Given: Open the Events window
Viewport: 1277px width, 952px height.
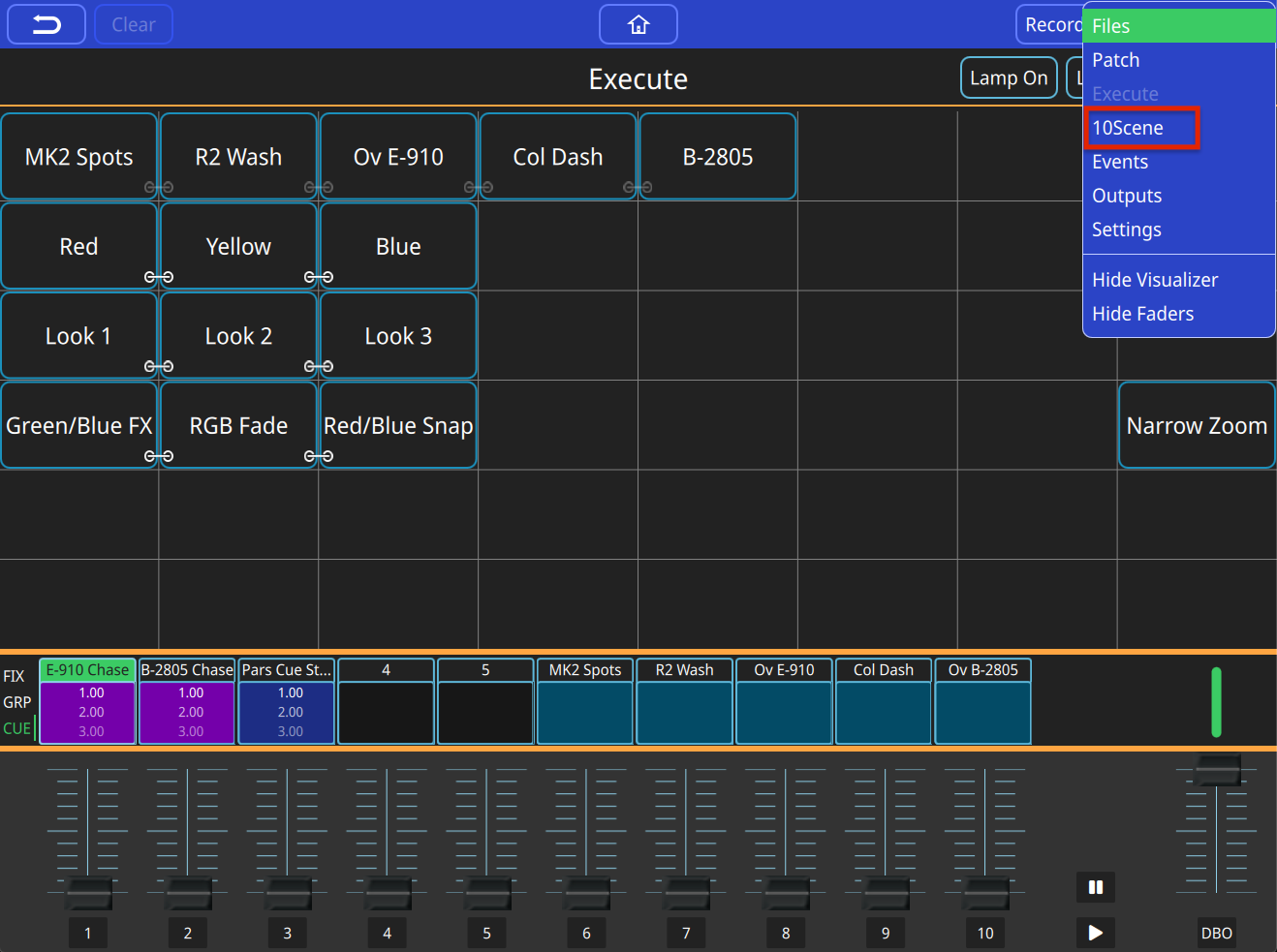Looking at the screenshot, I should click(1120, 162).
